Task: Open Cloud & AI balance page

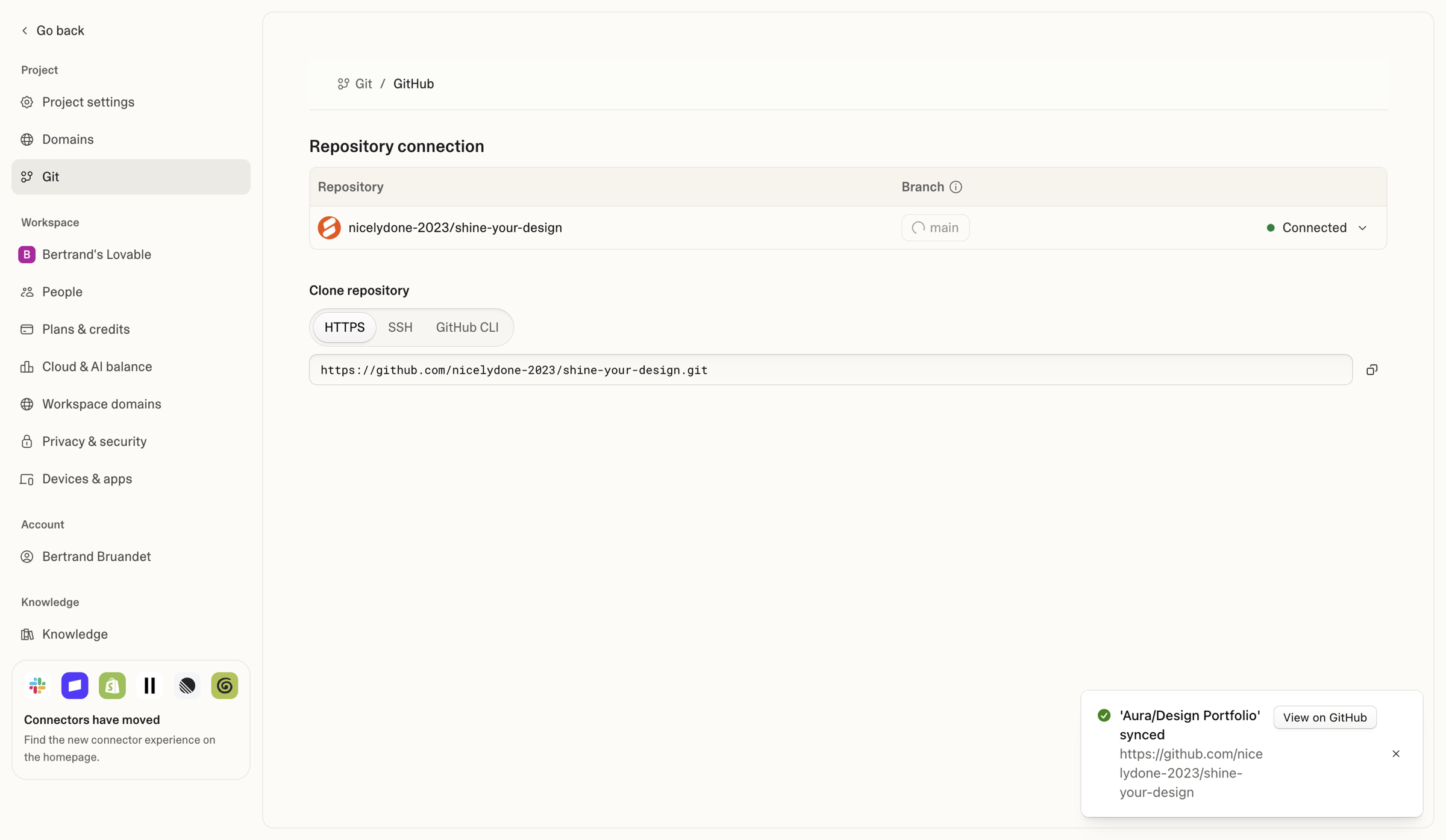Action: pyautogui.click(x=131, y=367)
